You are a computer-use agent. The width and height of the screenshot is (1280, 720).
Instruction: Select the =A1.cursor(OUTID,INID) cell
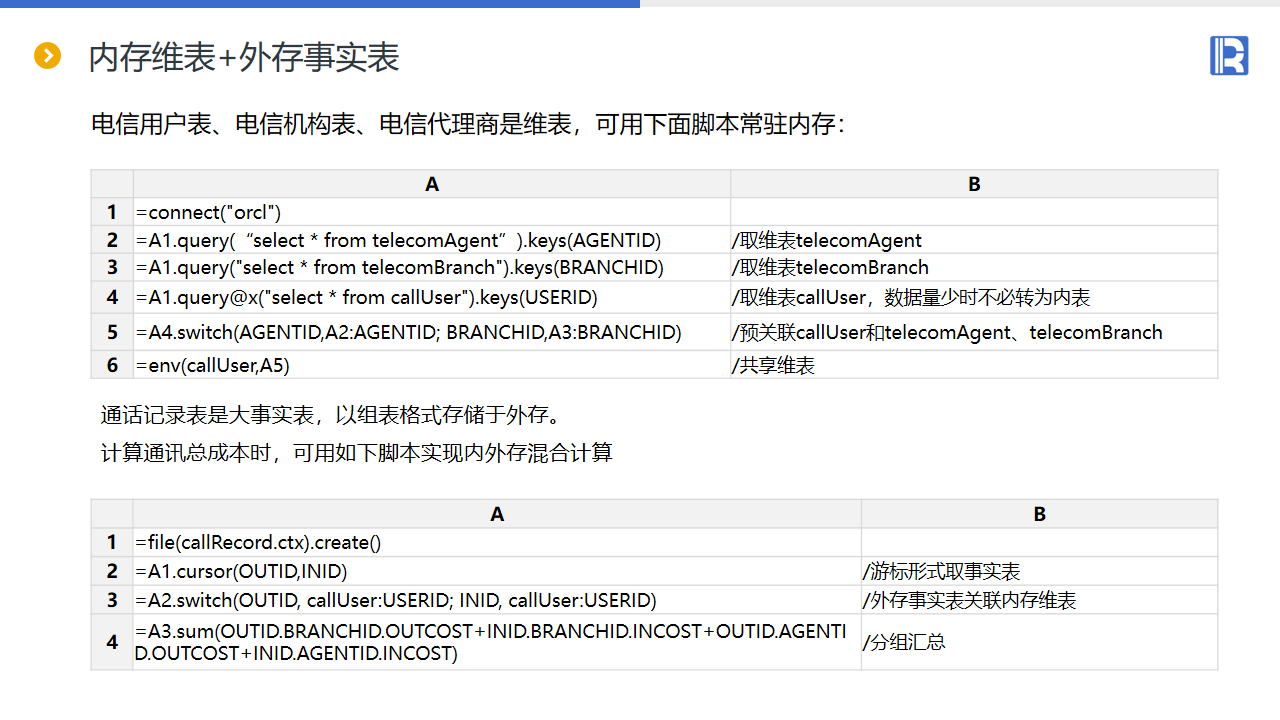click(497, 571)
